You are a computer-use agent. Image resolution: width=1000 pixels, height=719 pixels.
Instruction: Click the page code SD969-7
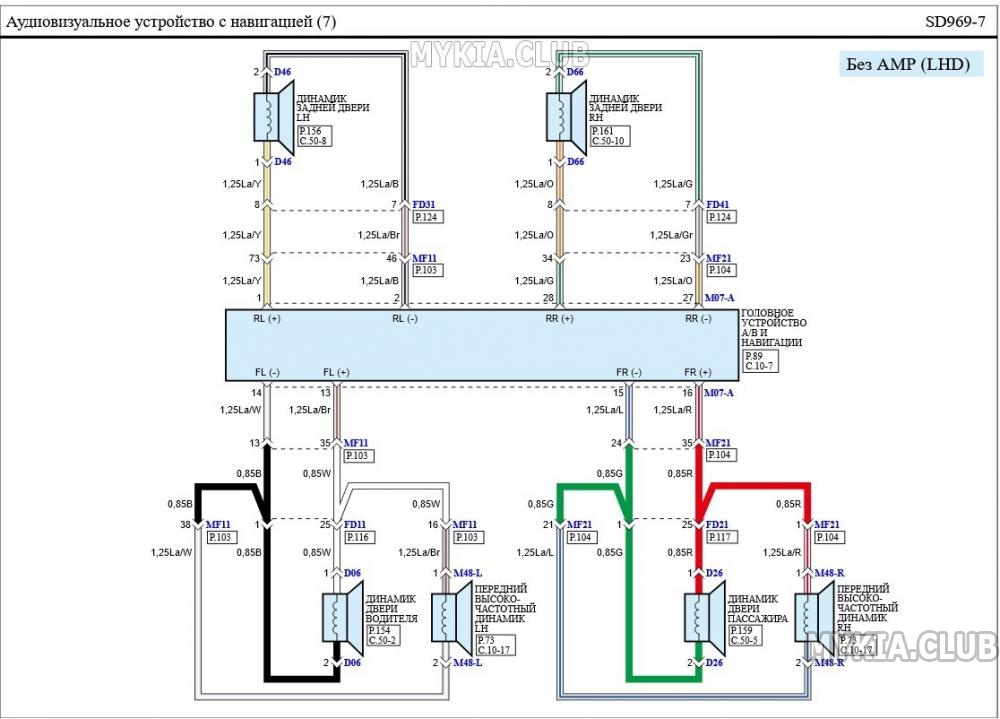pyautogui.click(x=955, y=22)
